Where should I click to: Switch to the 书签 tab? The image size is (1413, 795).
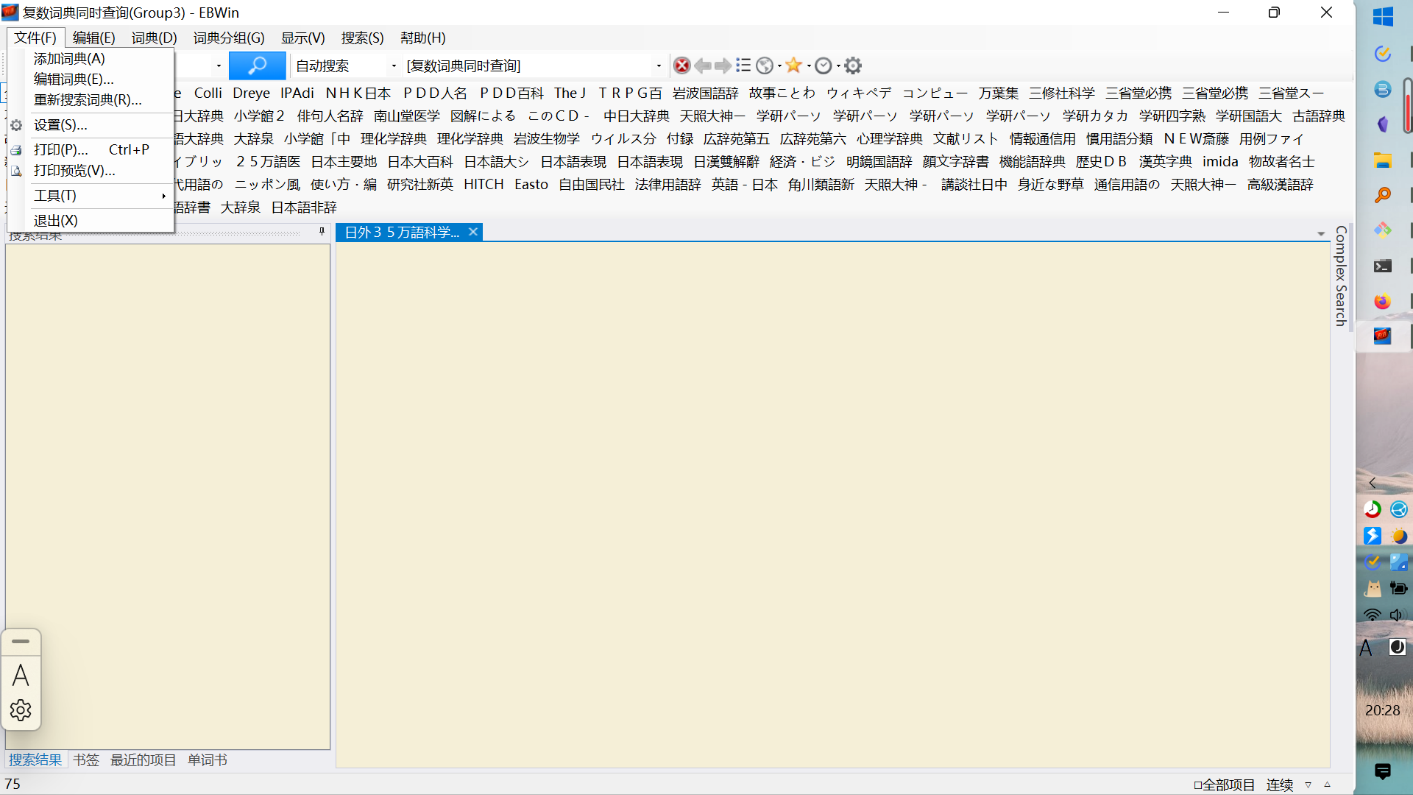tap(86, 760)
